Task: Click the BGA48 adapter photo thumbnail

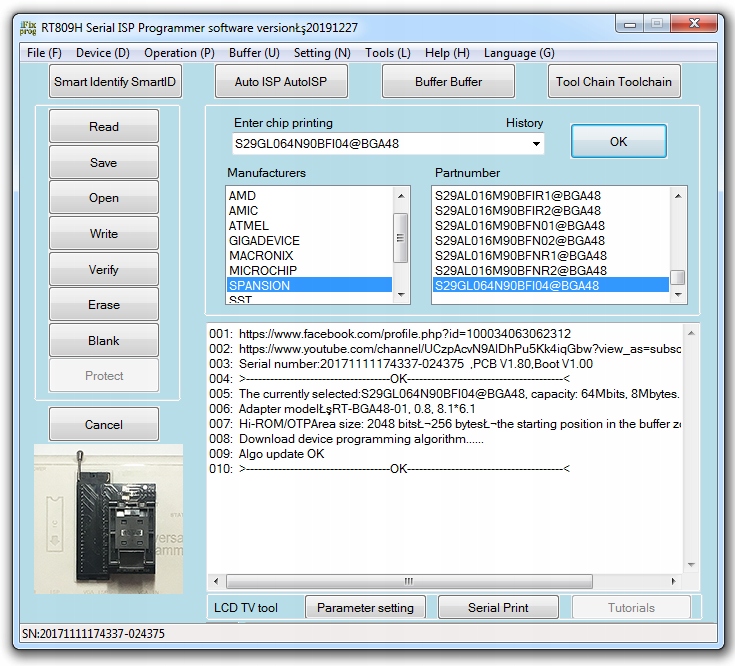Action: [x=108, y=519]
